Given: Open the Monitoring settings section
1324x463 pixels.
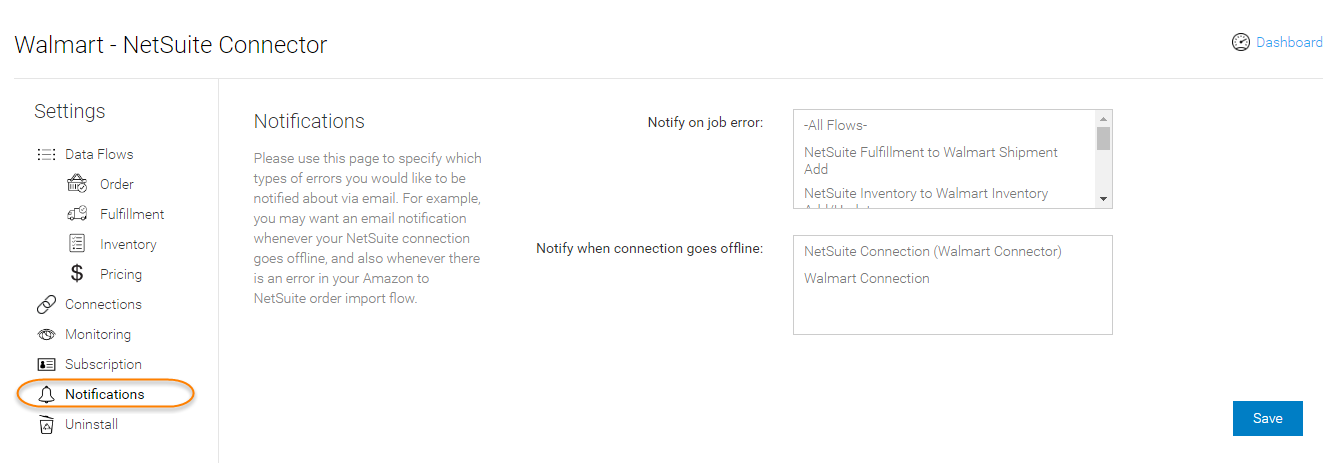Looking at the screenshot, I should pyautogui.click(x=98, y=334).
